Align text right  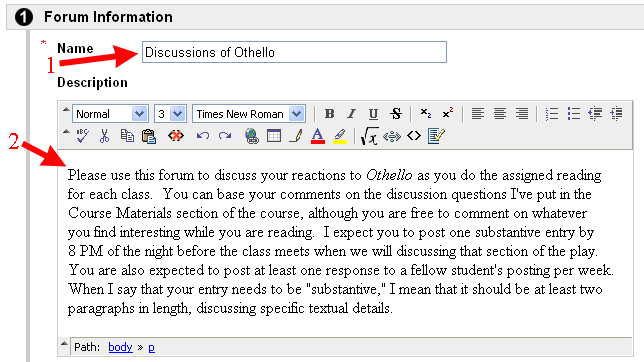pos(522,113)
